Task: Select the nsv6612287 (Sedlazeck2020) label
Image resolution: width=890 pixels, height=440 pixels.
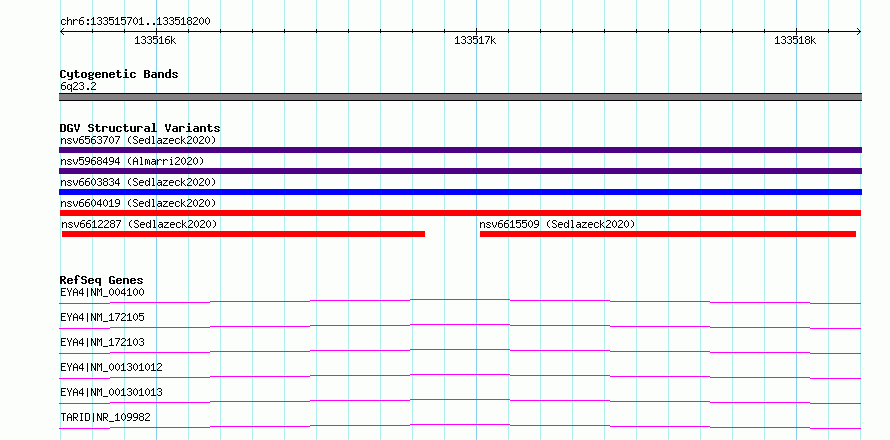Action: point(139,224)
